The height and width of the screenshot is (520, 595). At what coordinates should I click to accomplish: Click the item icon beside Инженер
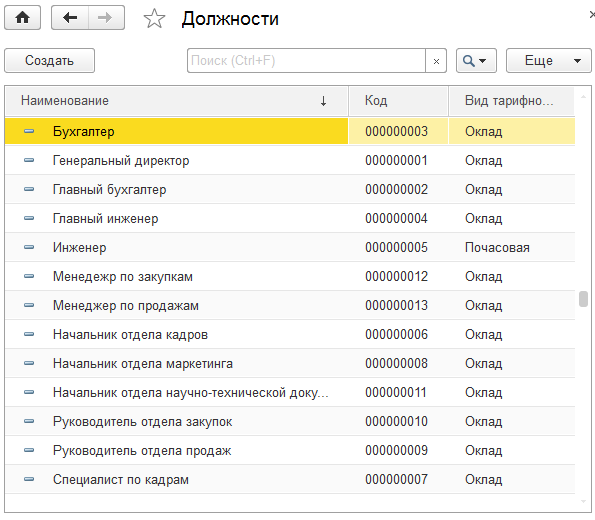[29, 247]
